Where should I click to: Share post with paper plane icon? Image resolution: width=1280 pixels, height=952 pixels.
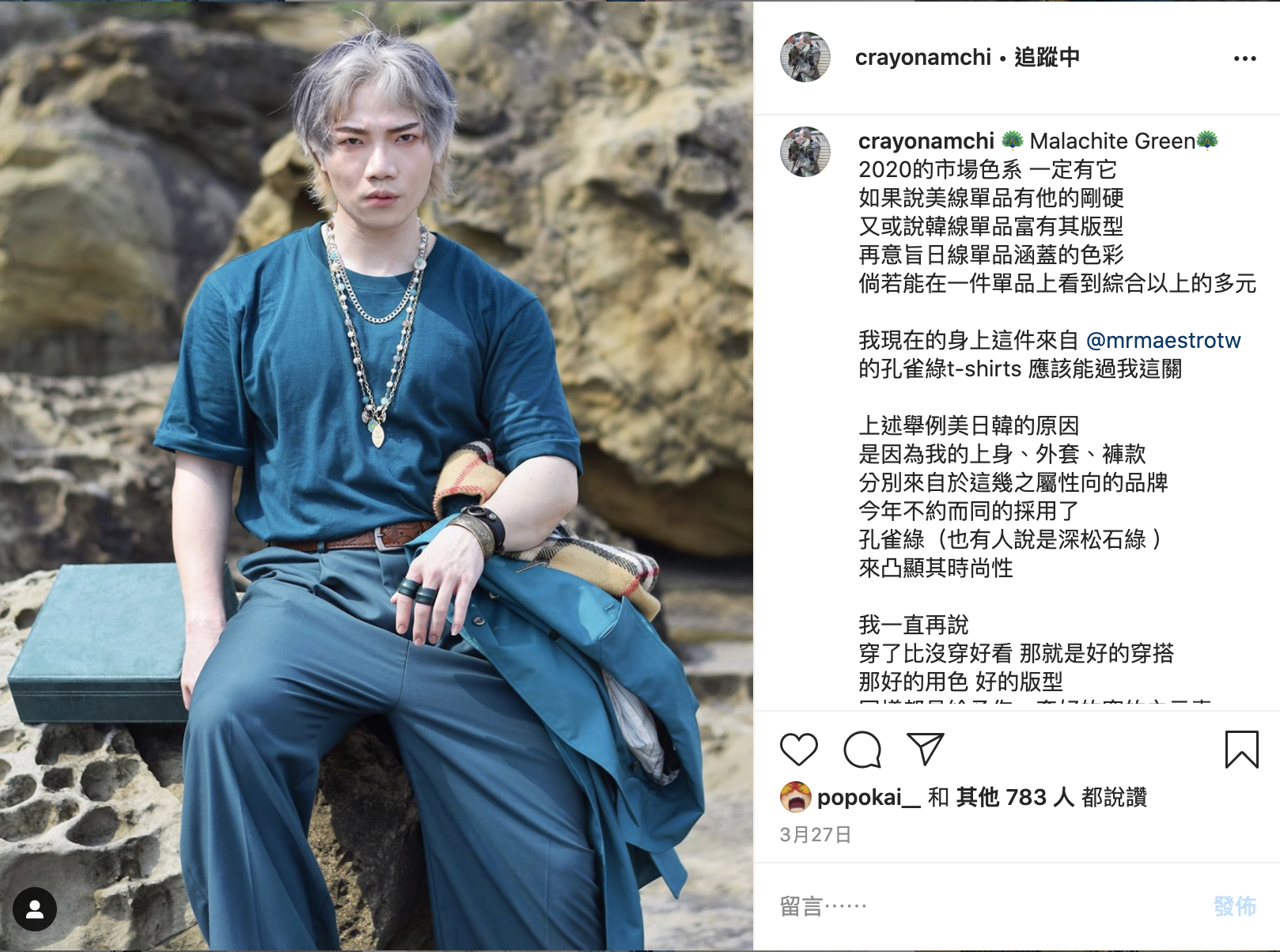click(925, 749)
